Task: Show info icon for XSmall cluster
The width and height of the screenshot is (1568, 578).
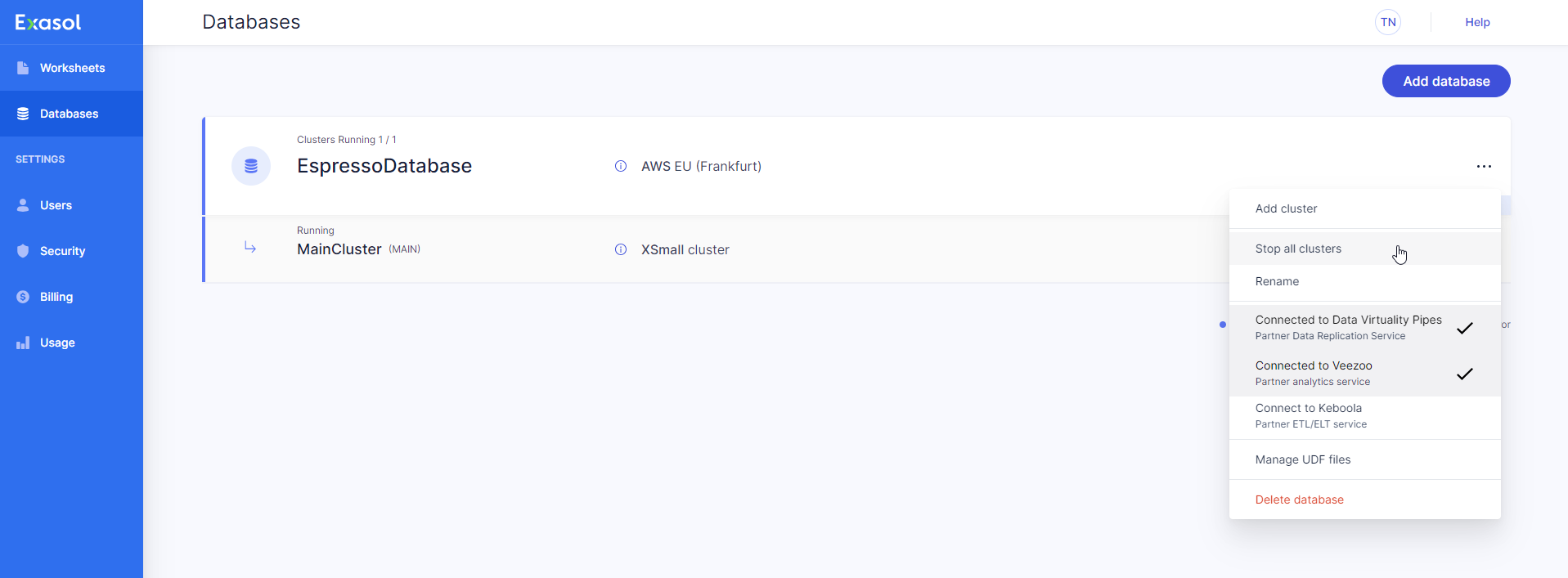Action: click(621, 249)
